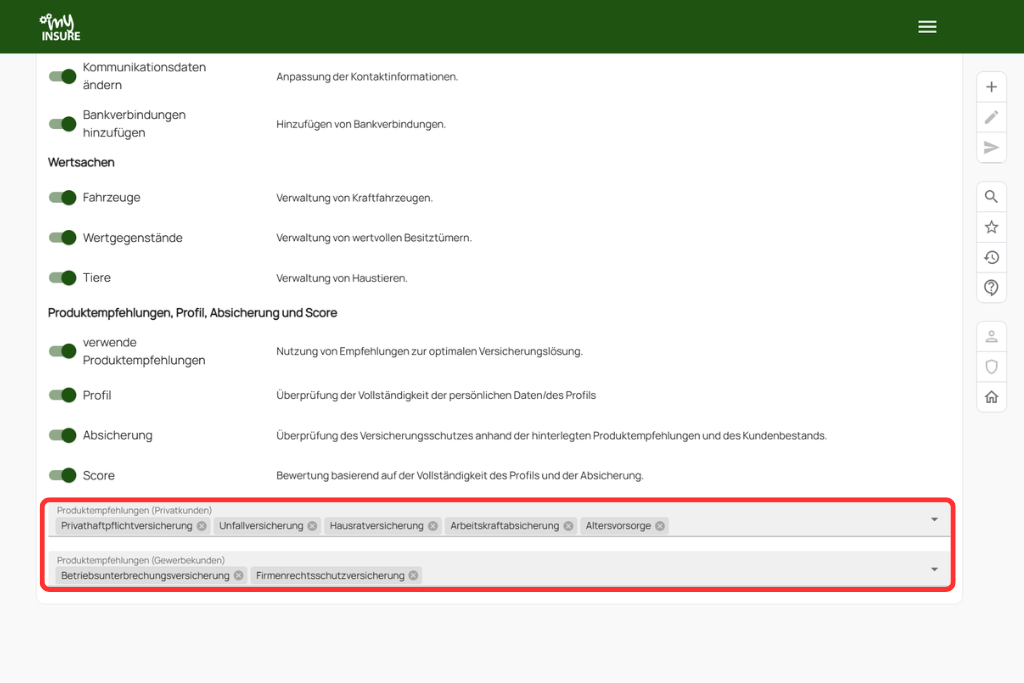Click the myINSURE logo
The width and height of the screenshot is (1024, 683).
click(x=60, y=27)
